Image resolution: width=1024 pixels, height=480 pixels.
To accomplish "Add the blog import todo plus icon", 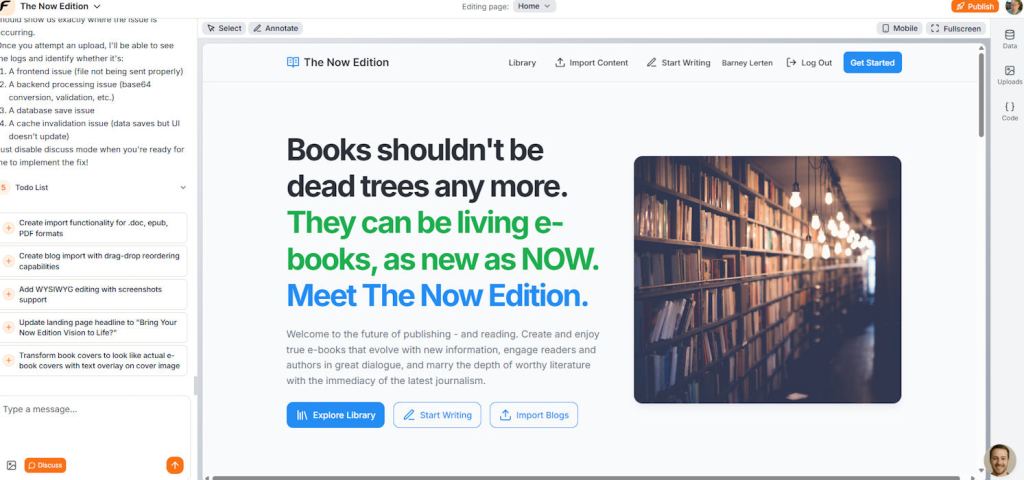I will click(x=8, y=261).
